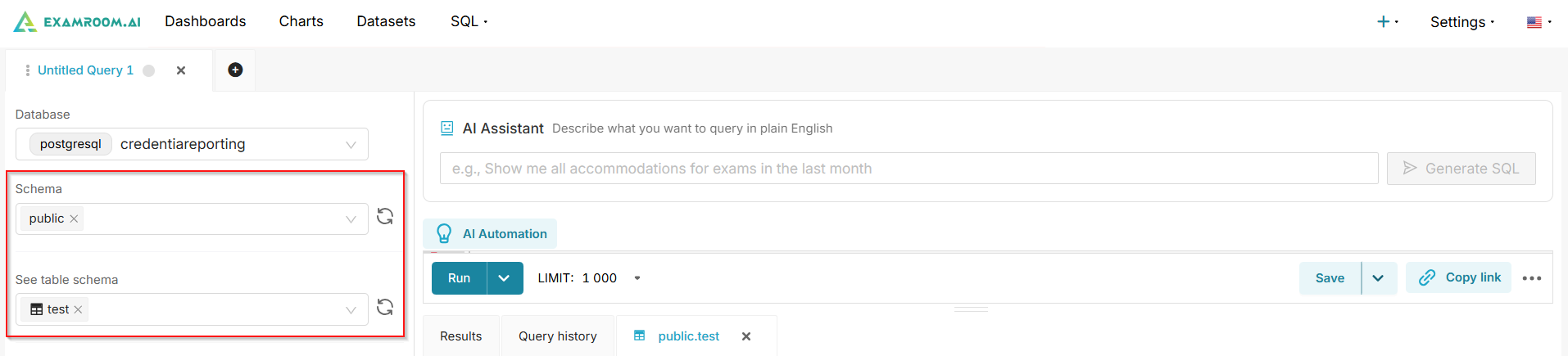Expand the database selection dropdown
This screenshot has width=1568, height=356.
(x=351, y=145)
